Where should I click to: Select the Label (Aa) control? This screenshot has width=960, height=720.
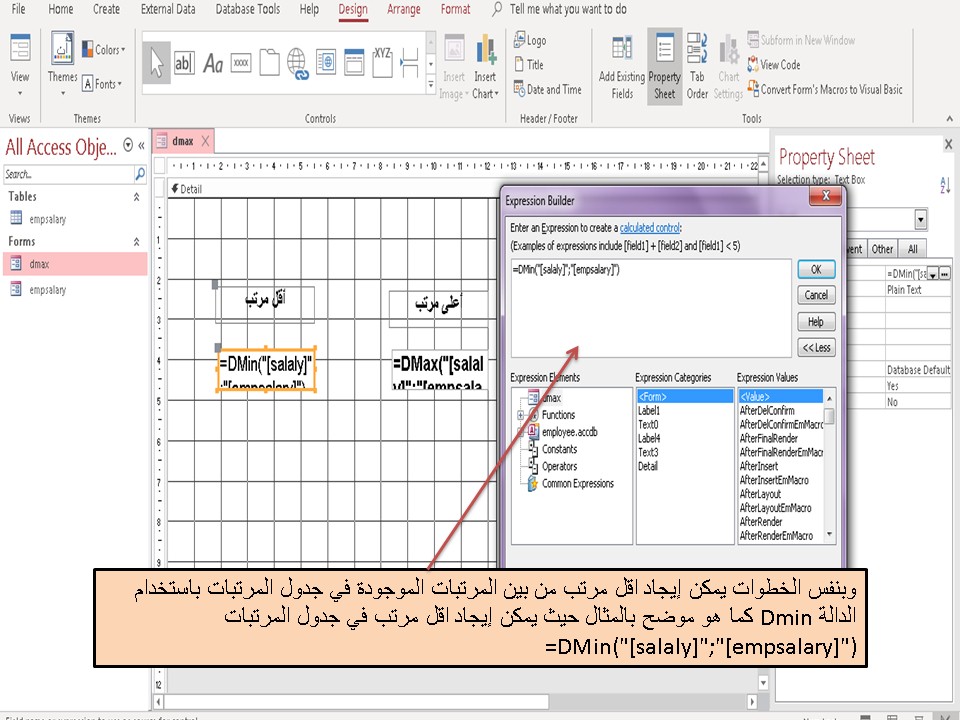tap(213, 62)
